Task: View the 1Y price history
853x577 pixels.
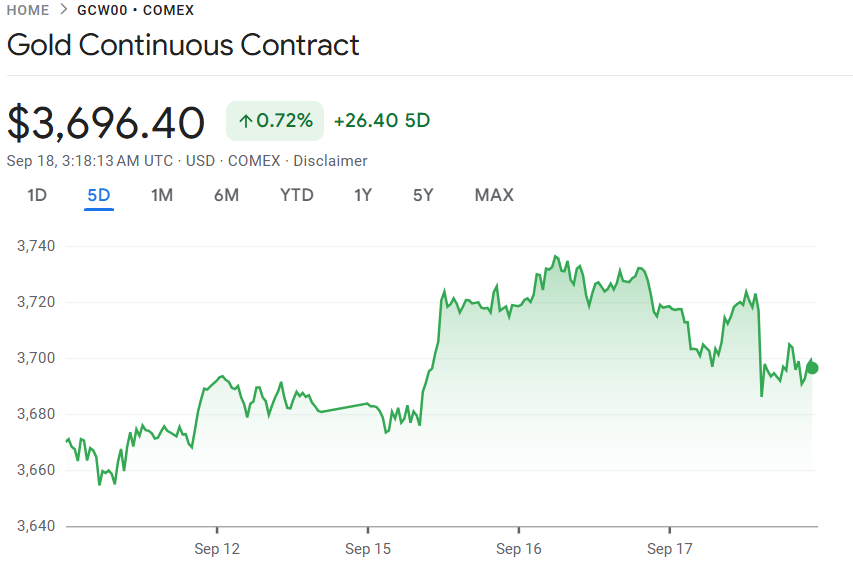Action: pyautogui.click(x=363, y=195)
